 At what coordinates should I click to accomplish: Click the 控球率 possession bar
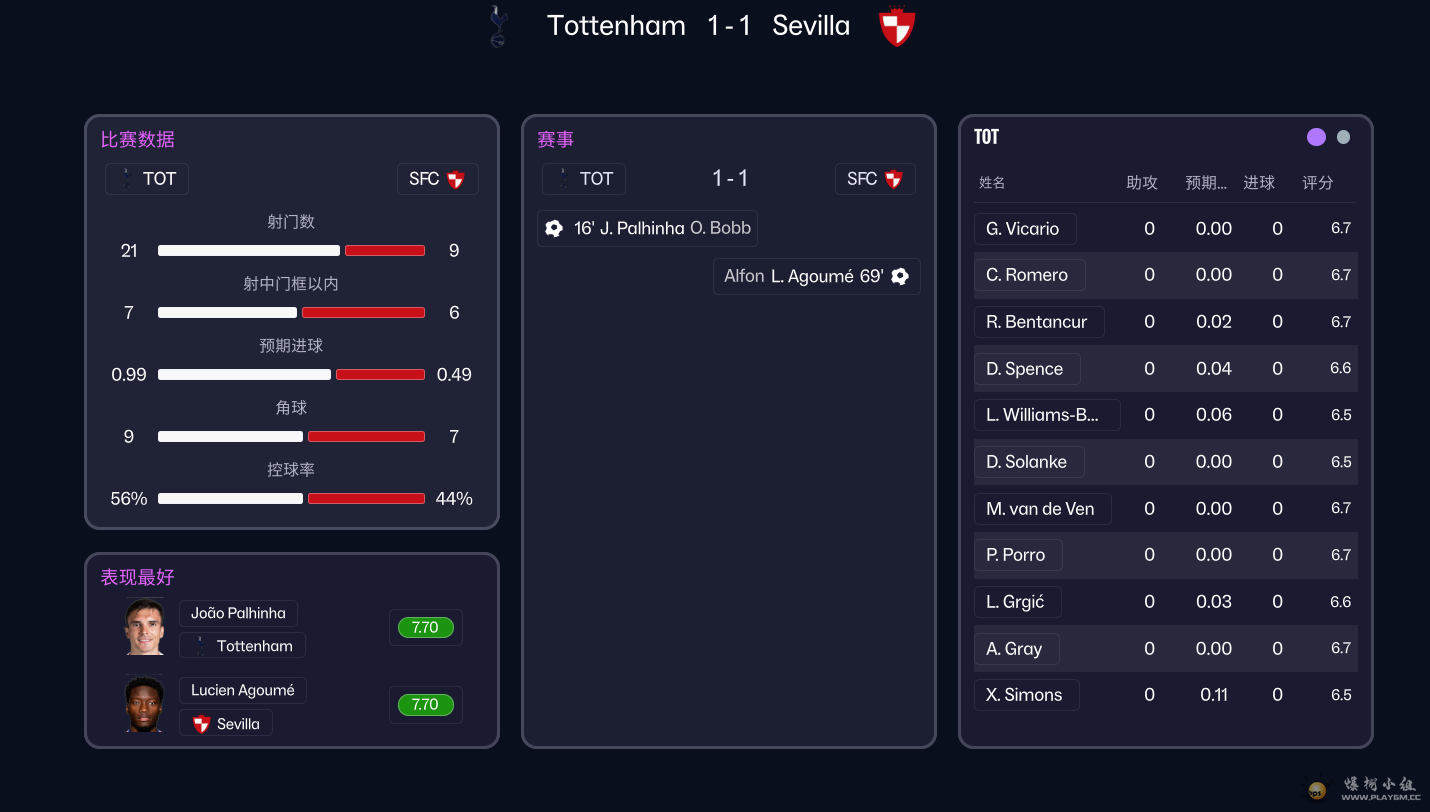click(x=291, y=498)
